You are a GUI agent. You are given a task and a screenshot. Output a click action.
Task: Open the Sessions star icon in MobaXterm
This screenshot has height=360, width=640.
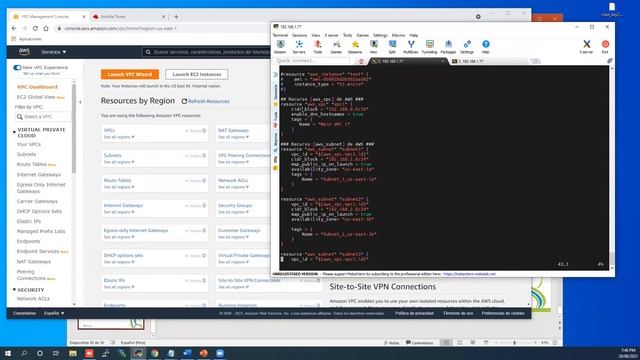[x=355, y=47]
